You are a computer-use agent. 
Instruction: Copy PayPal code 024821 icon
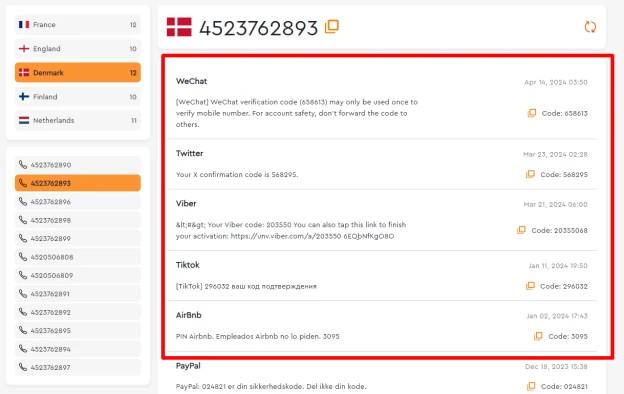[x=531, y=386]
